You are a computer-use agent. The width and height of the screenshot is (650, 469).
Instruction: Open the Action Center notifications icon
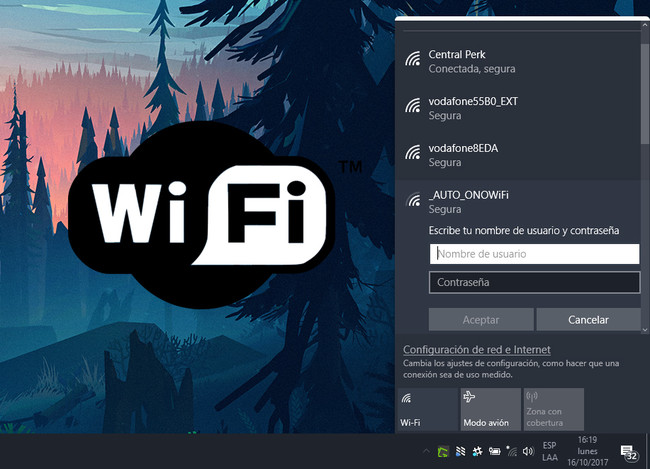(628, 452)
